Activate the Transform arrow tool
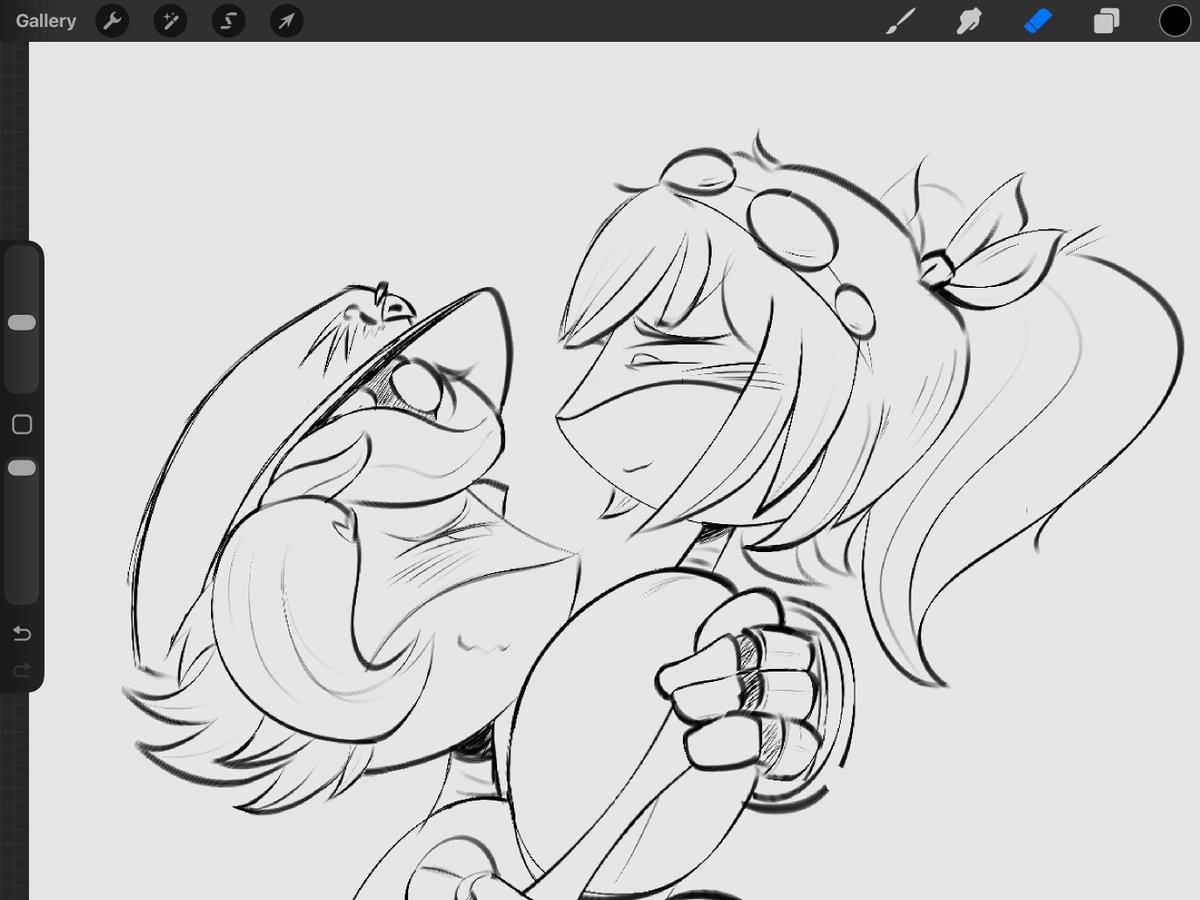The height and width of the screenshot is (900, 1200). pos(286,21)
